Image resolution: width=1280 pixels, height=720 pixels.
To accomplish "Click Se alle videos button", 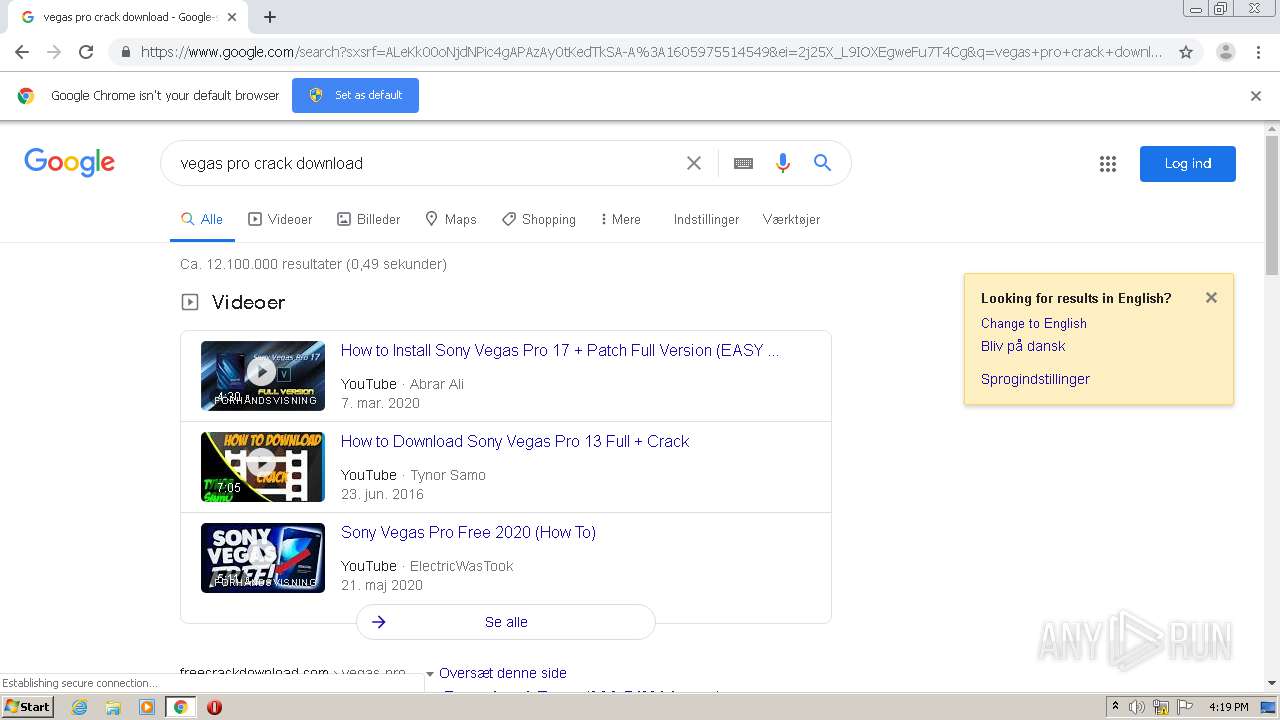I will [x=506, y=622].
